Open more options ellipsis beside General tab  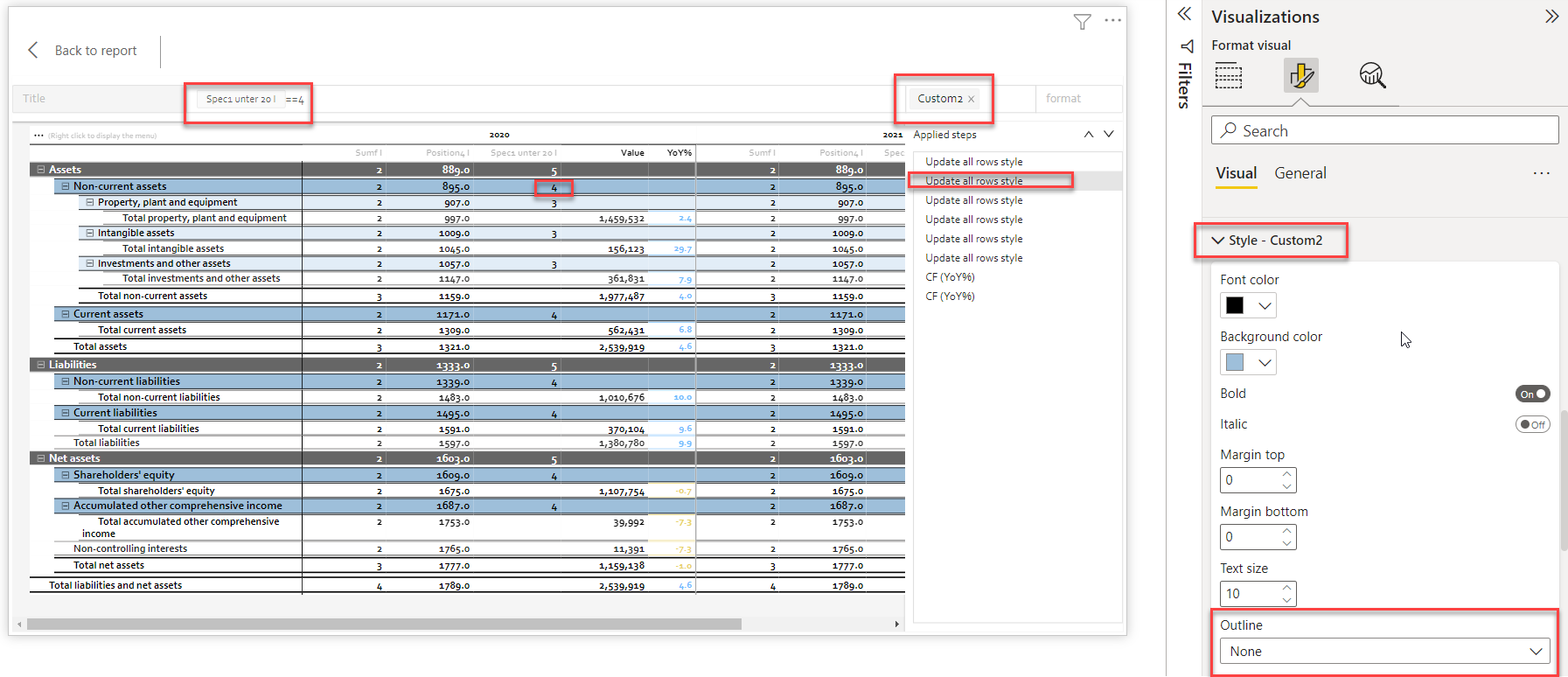click(1541, 173)
